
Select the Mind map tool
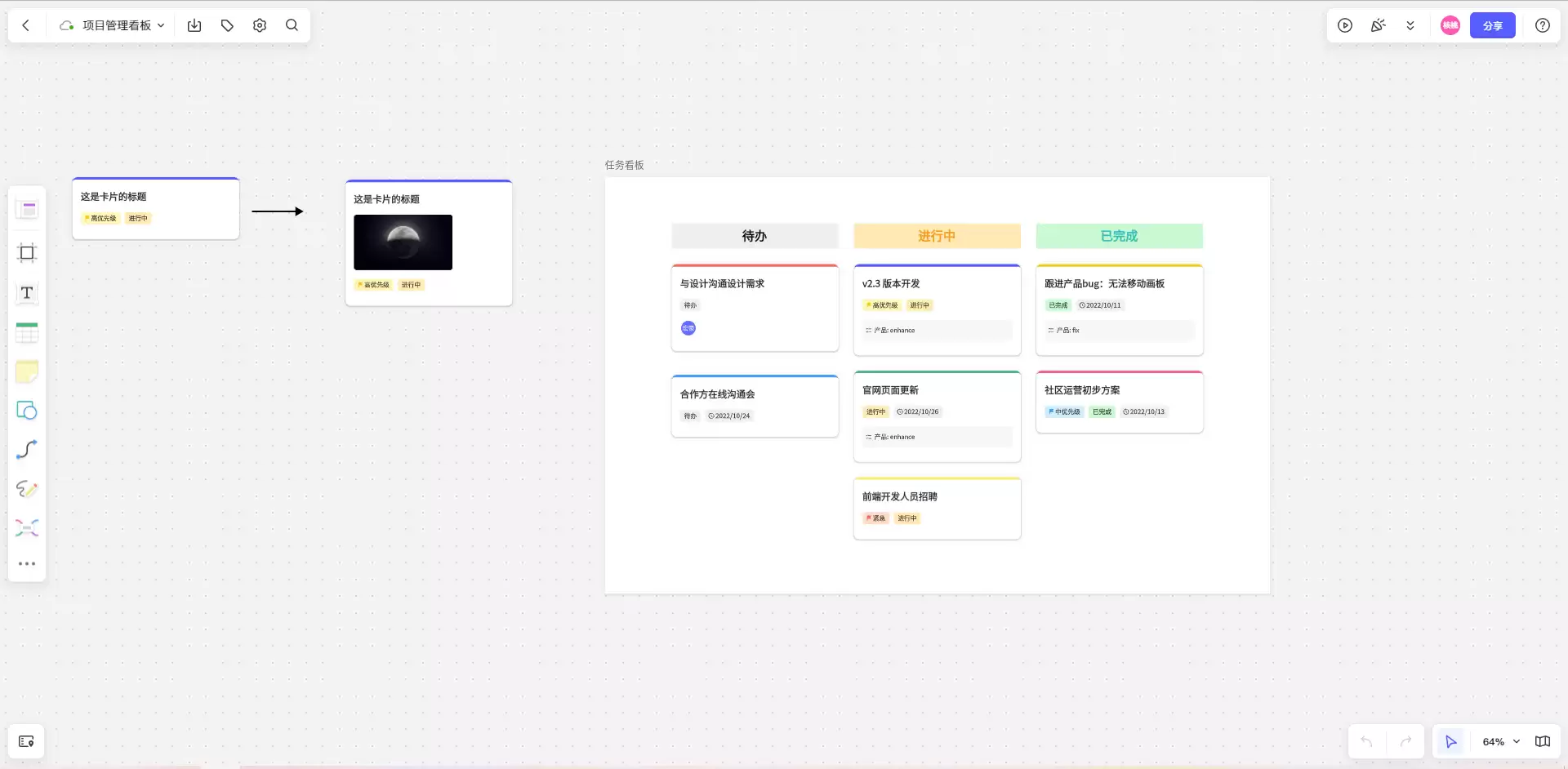[27, 528]
